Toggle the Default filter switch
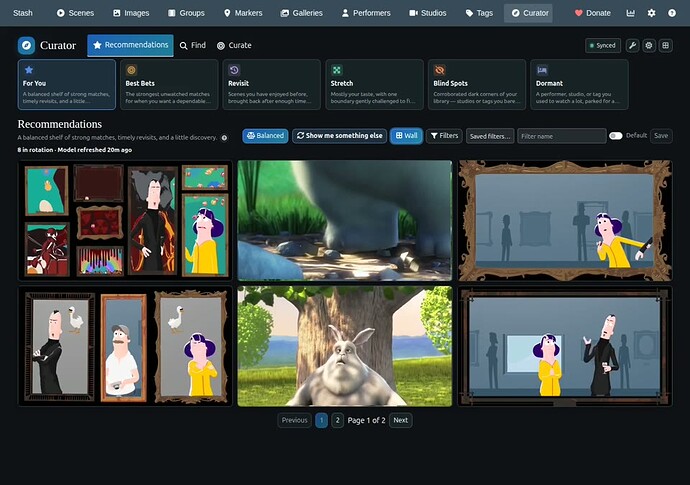 point(616,136)
